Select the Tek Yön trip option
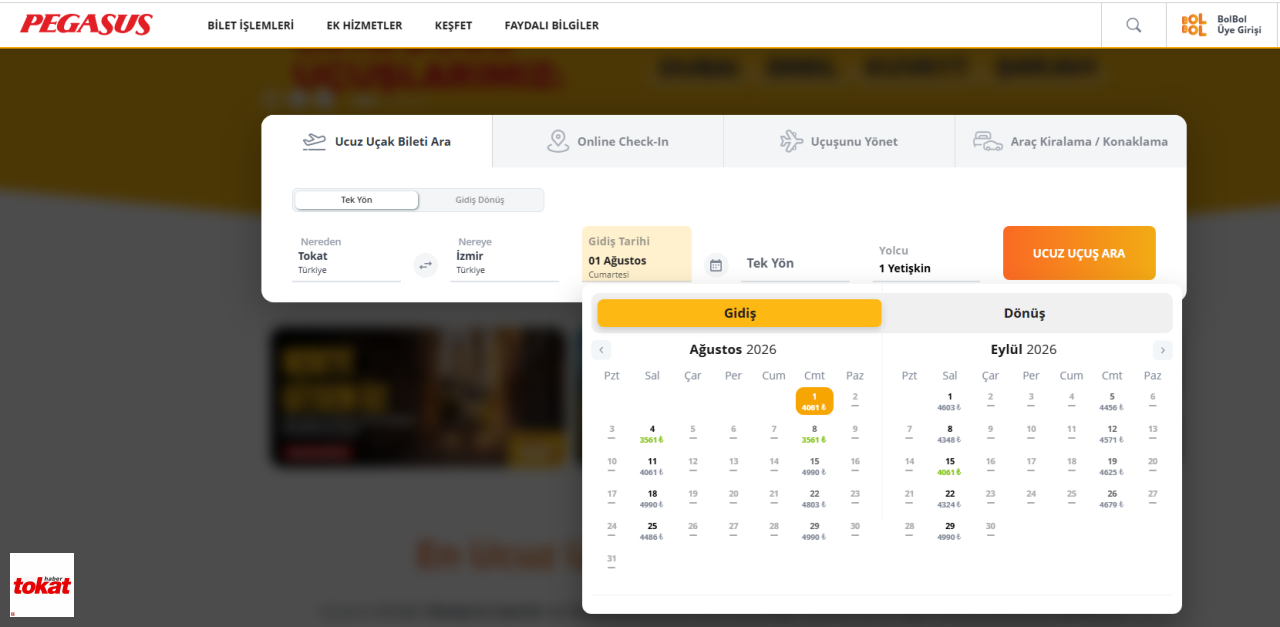 (356, 200)
